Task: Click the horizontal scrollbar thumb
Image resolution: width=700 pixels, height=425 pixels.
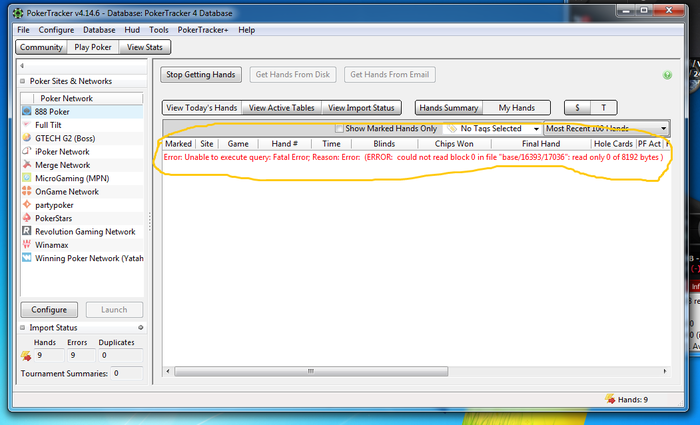Action: tap(311, 371)
